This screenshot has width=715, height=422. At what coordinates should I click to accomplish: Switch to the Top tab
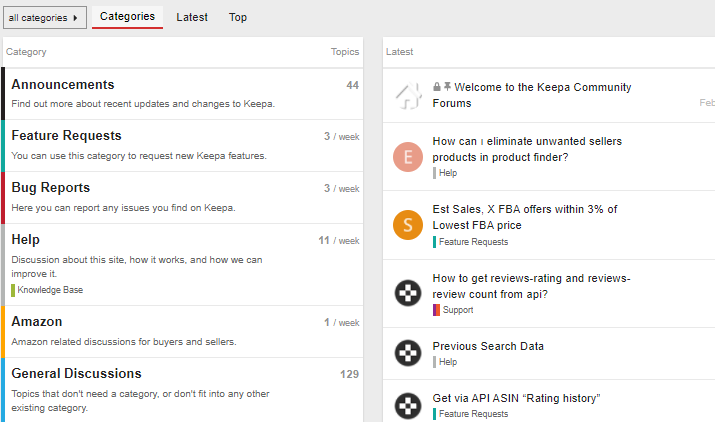click(238, 17)
